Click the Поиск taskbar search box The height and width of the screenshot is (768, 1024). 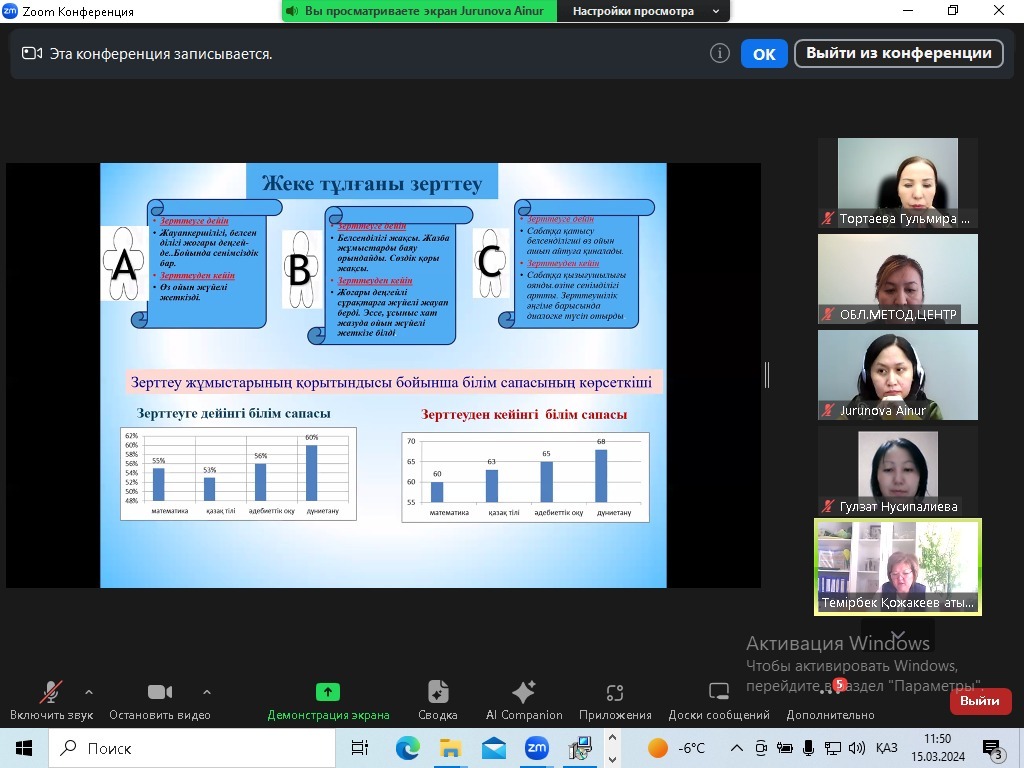192,748
